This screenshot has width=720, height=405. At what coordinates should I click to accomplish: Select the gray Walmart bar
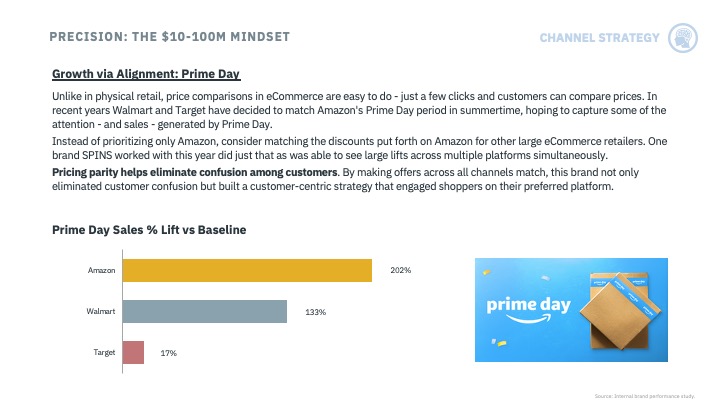pos(205,311)
